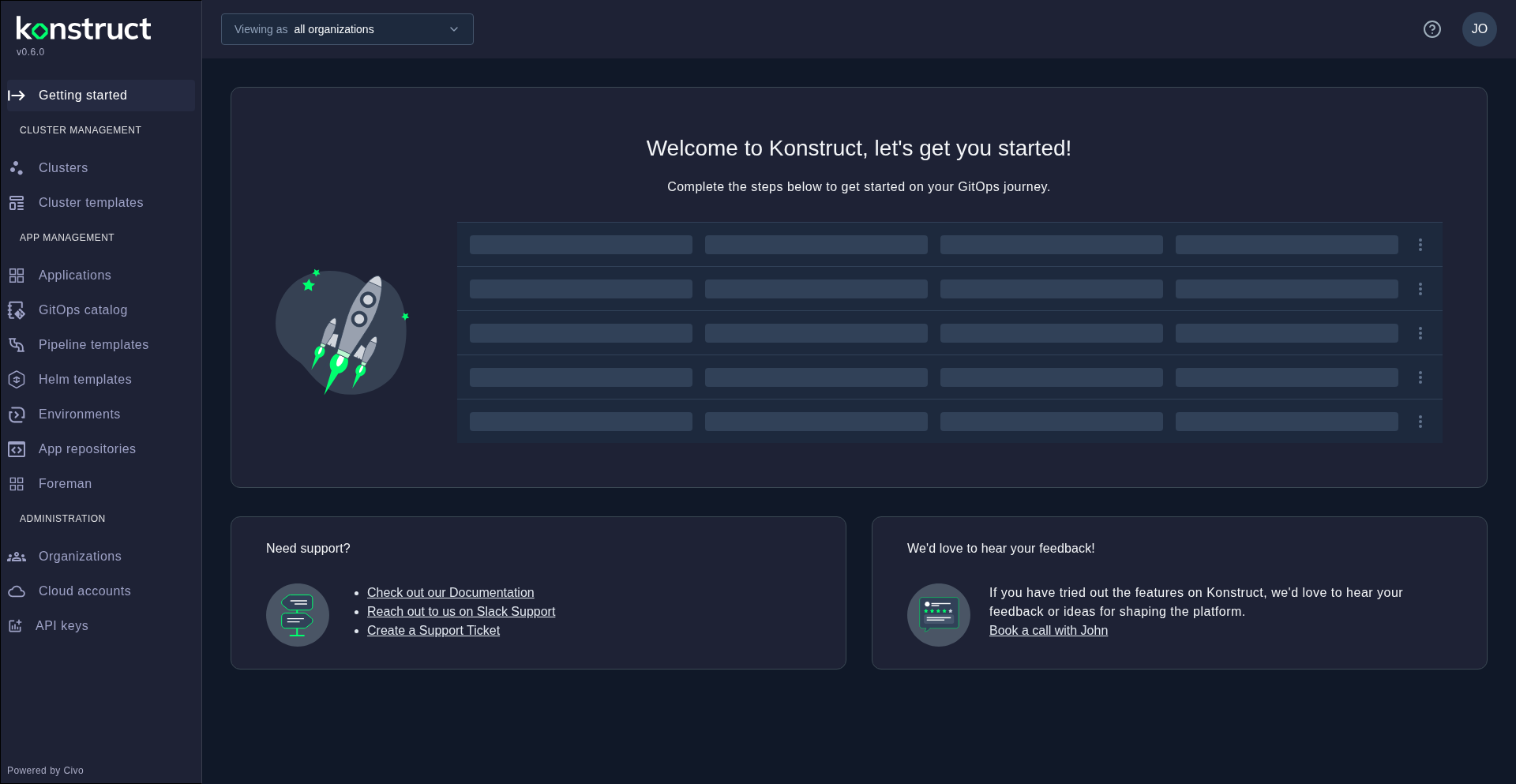Screen dimensions: 1516x784
Task: Navigate to Cluster templates
Action: pos(101,203)
